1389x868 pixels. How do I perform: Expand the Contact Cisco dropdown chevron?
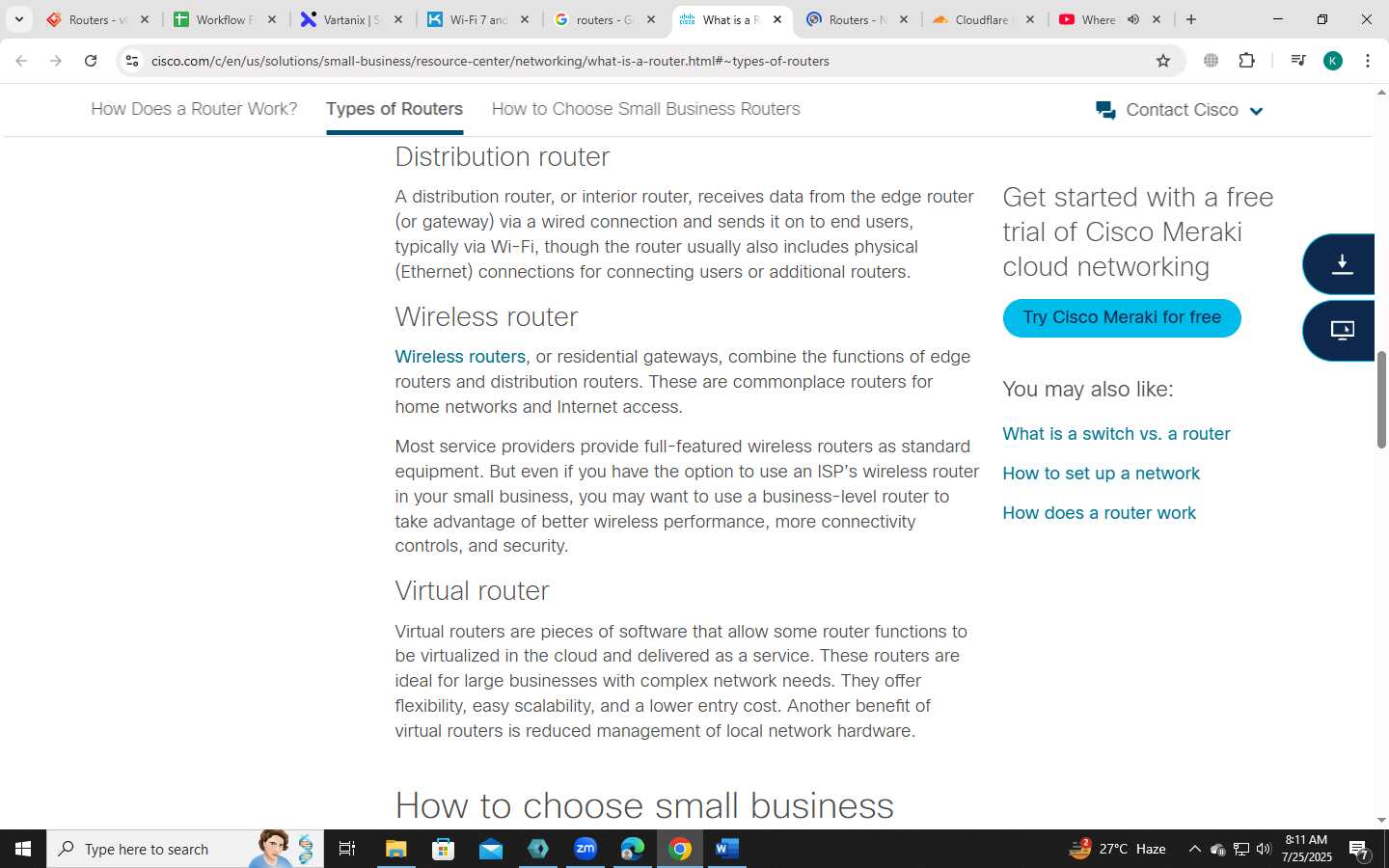pyautogui.click(x=1256, y=111)
